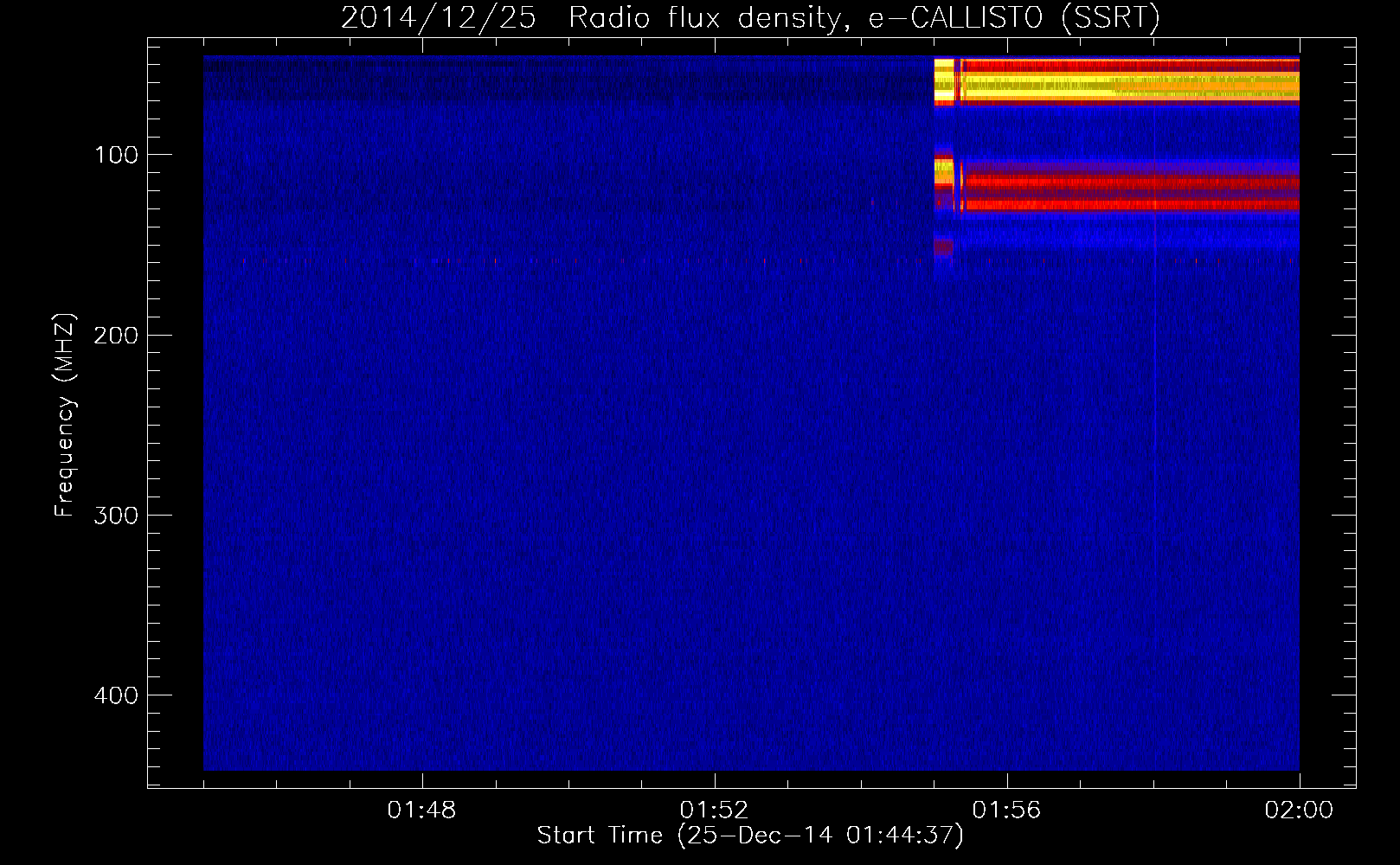Click the 01:52 time tick label
Viewport: 1400px width, 865px height.
(x=714, y=811)
